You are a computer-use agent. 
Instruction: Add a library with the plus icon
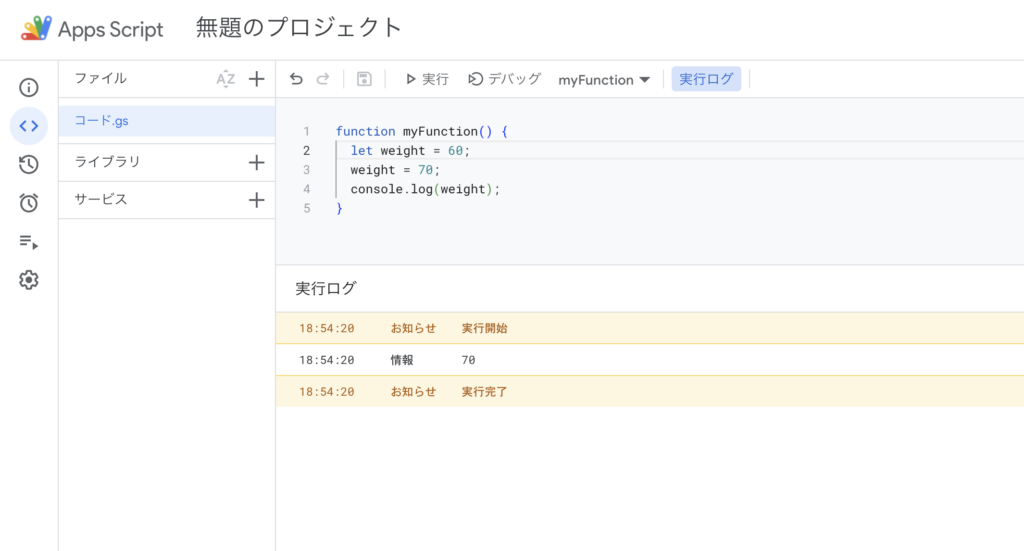point(256,162)
